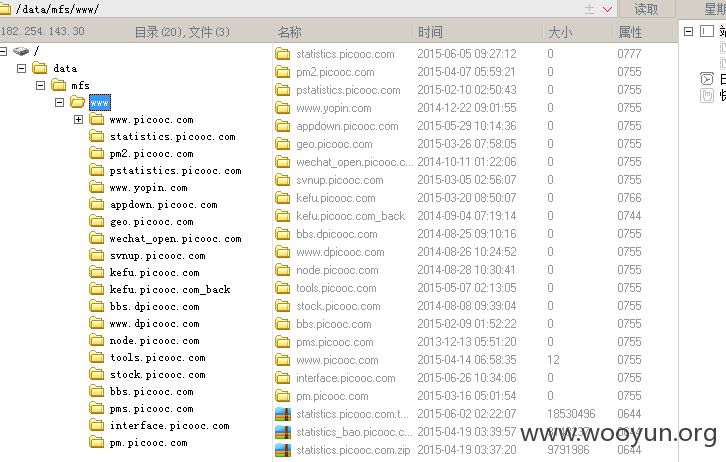Click folder icon of pm2.picooc.com list row

pyautogui.click(x=282, y=72)
